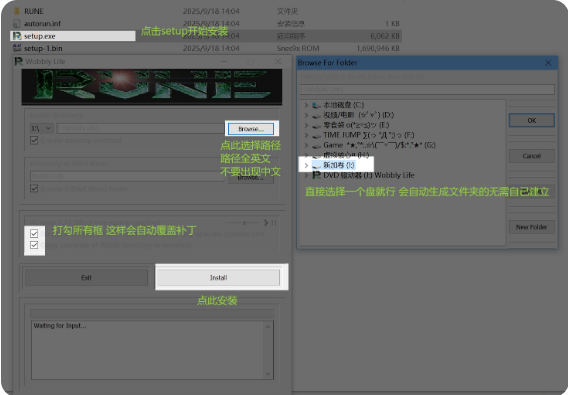Click the music volume slider
Screen dimensions: 568x395
click(242, 223)
